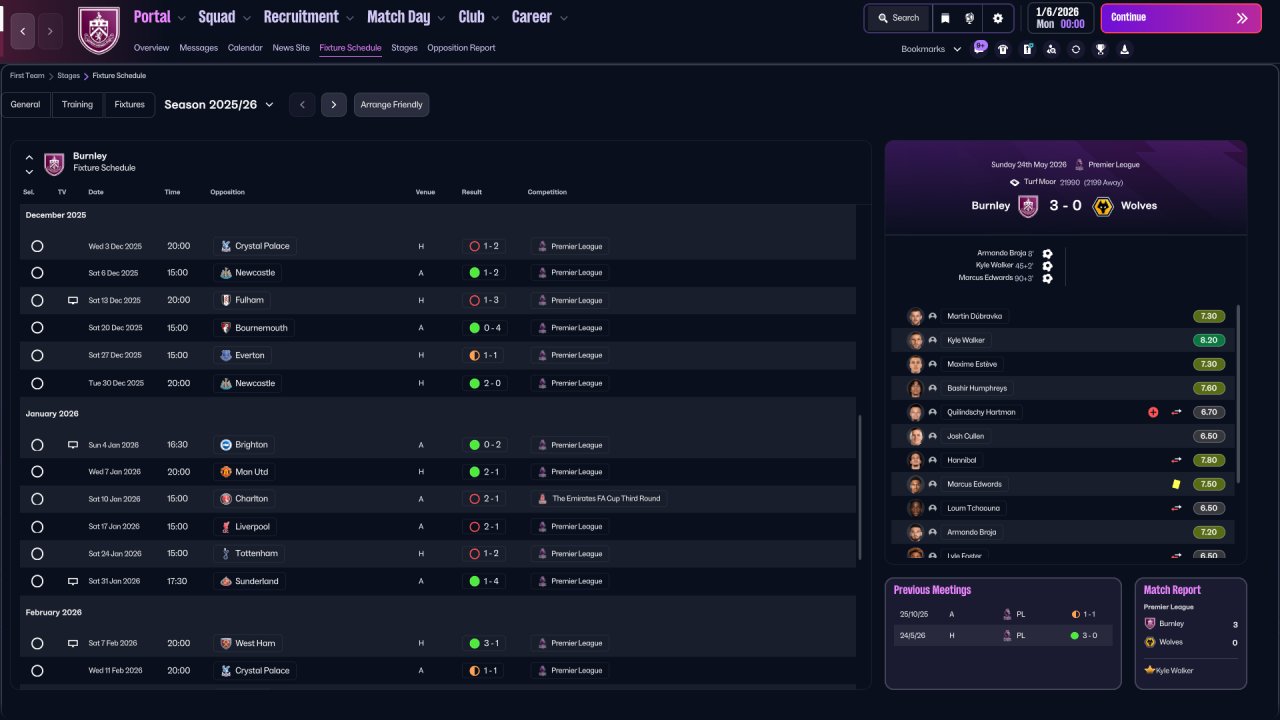Viewport: 1280px width, 720px height.
Task: Open the 9+ messages notification icon
Action: coord(979,48)
